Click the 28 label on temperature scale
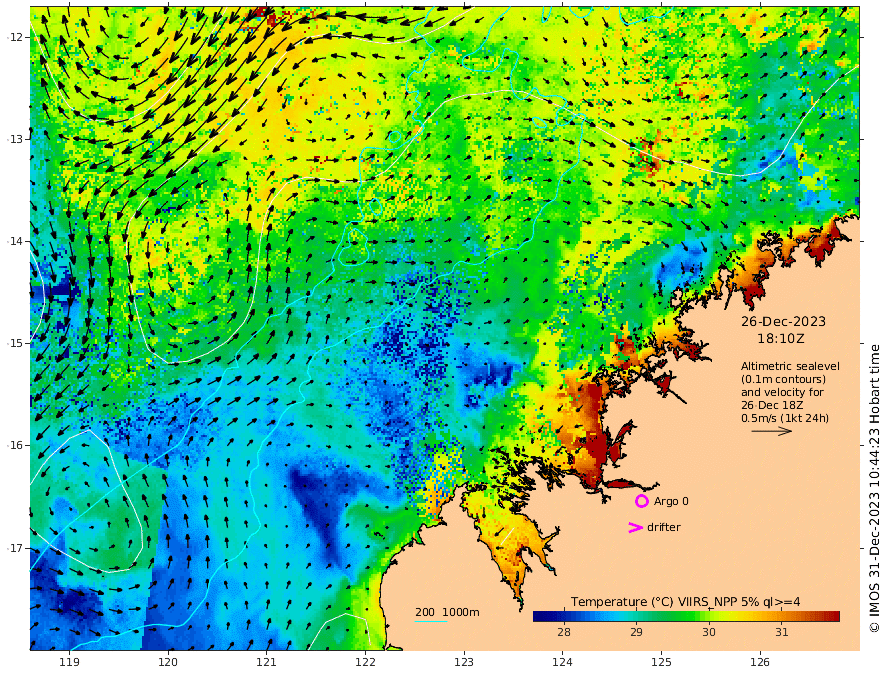The image size is (880, 680). coord(563,632)
